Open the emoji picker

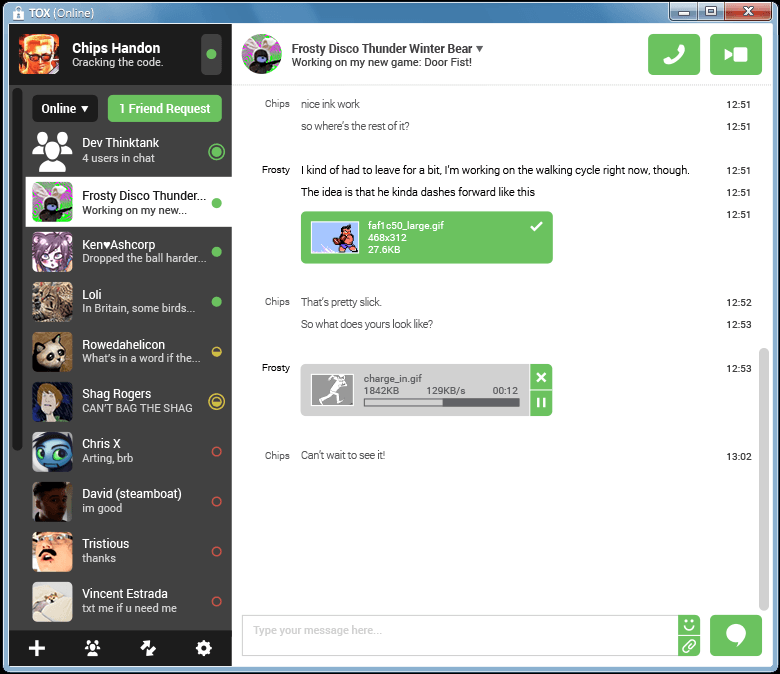coord(688,625)
